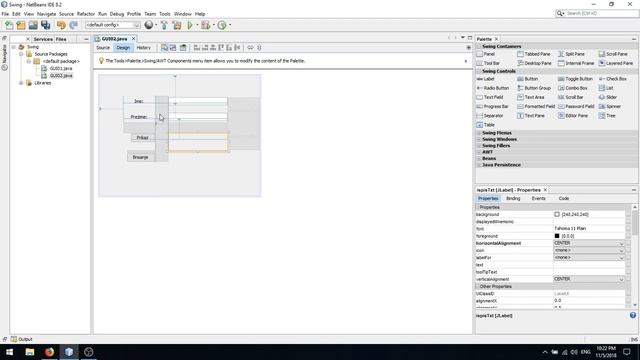Select the Prikaz button in the form

pos(142,138)
